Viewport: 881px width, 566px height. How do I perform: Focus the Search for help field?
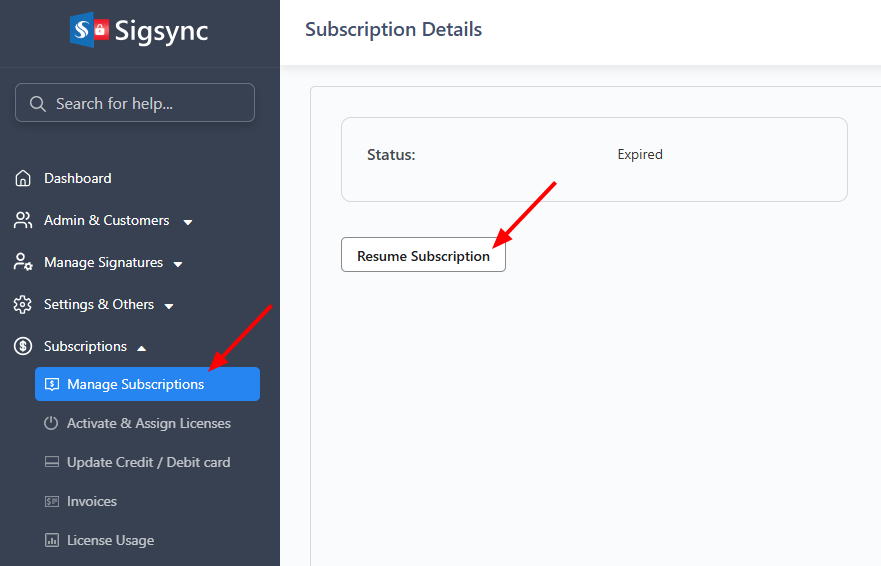145,103
